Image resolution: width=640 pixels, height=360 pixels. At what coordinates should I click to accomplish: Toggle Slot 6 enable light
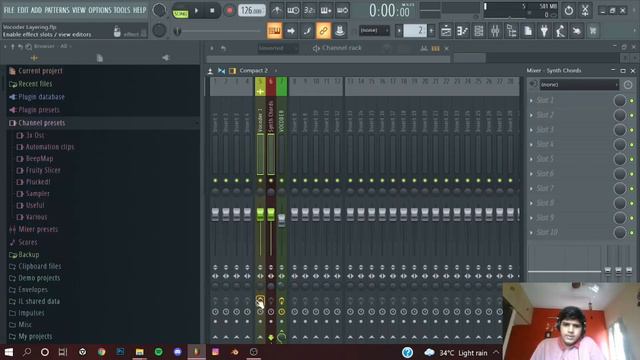tap(631, 174)
